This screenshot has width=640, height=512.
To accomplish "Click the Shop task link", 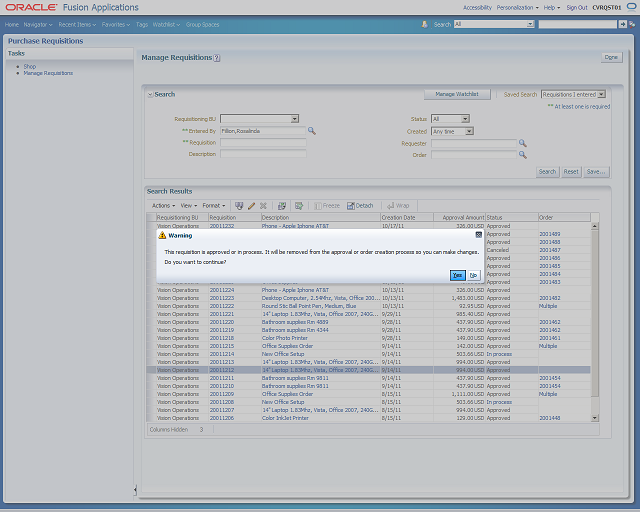I will click(30, 66).
